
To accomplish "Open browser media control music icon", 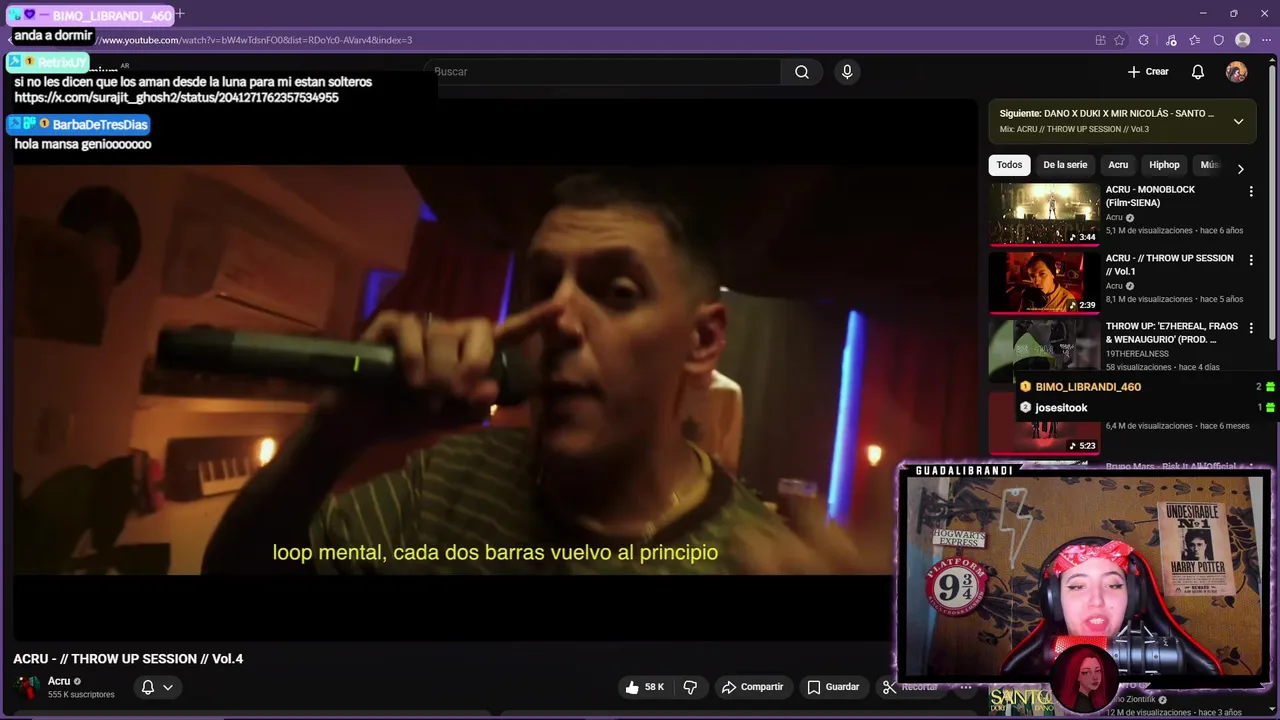I will (x=1171, y=40).
